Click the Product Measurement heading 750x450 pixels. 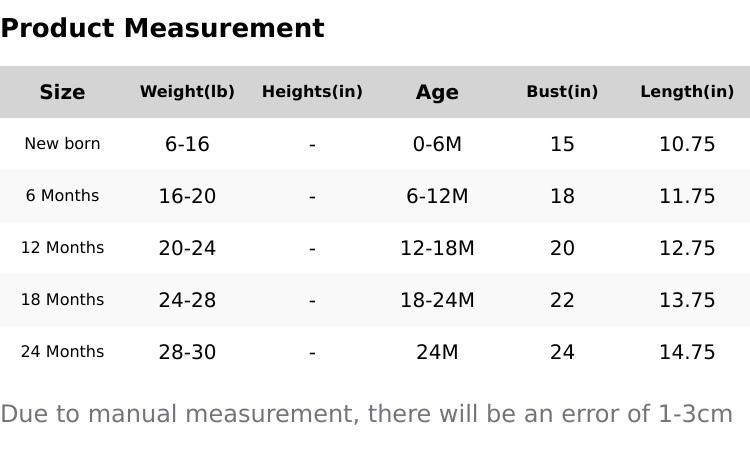(x=162, y=28)
